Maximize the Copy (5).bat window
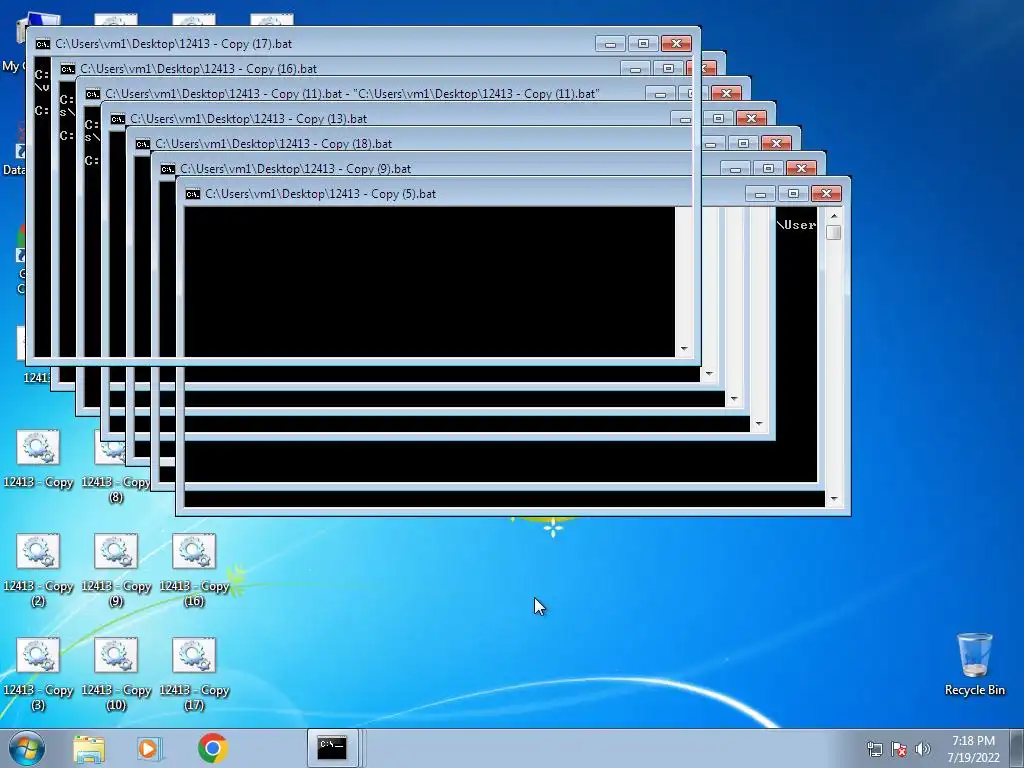1024x768 pixels. click(x=793, y=193)
